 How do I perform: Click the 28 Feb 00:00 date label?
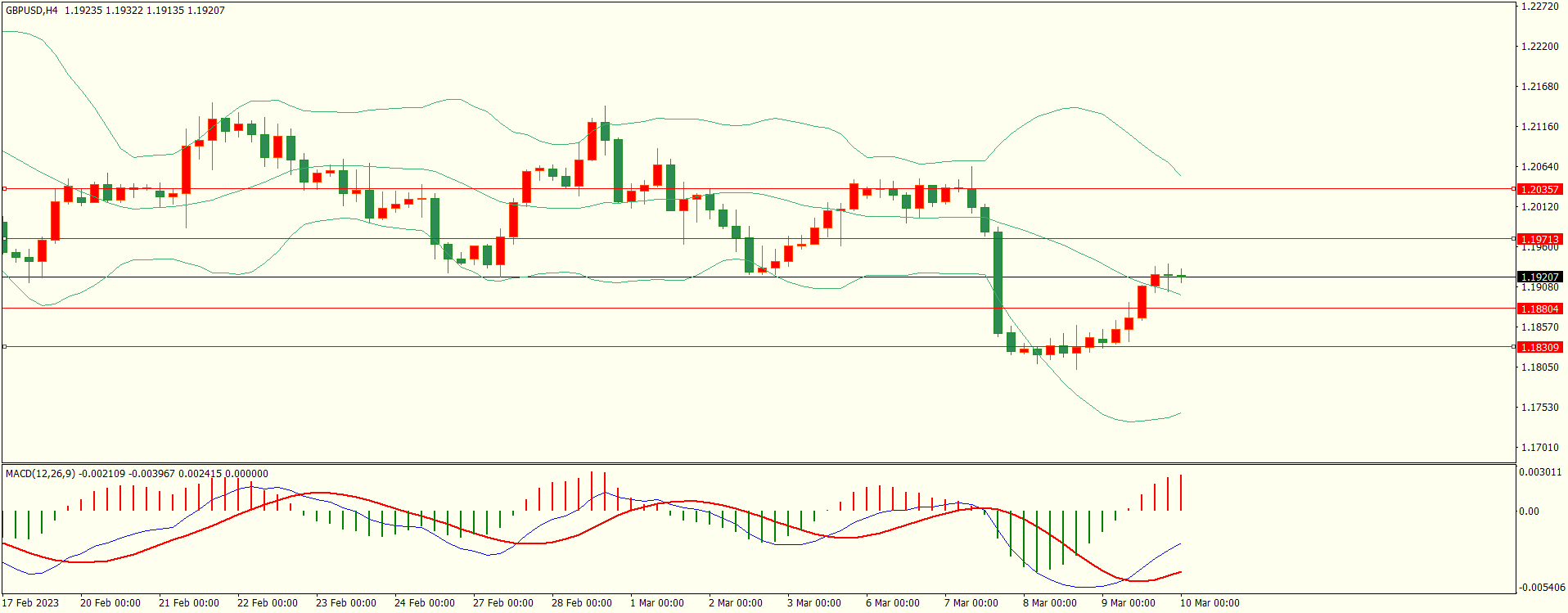coord(582,603)
